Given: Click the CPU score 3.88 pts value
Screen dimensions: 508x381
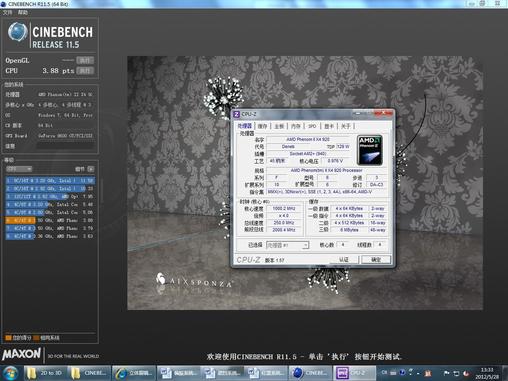Looking at the screenshot, I should 58,71.
